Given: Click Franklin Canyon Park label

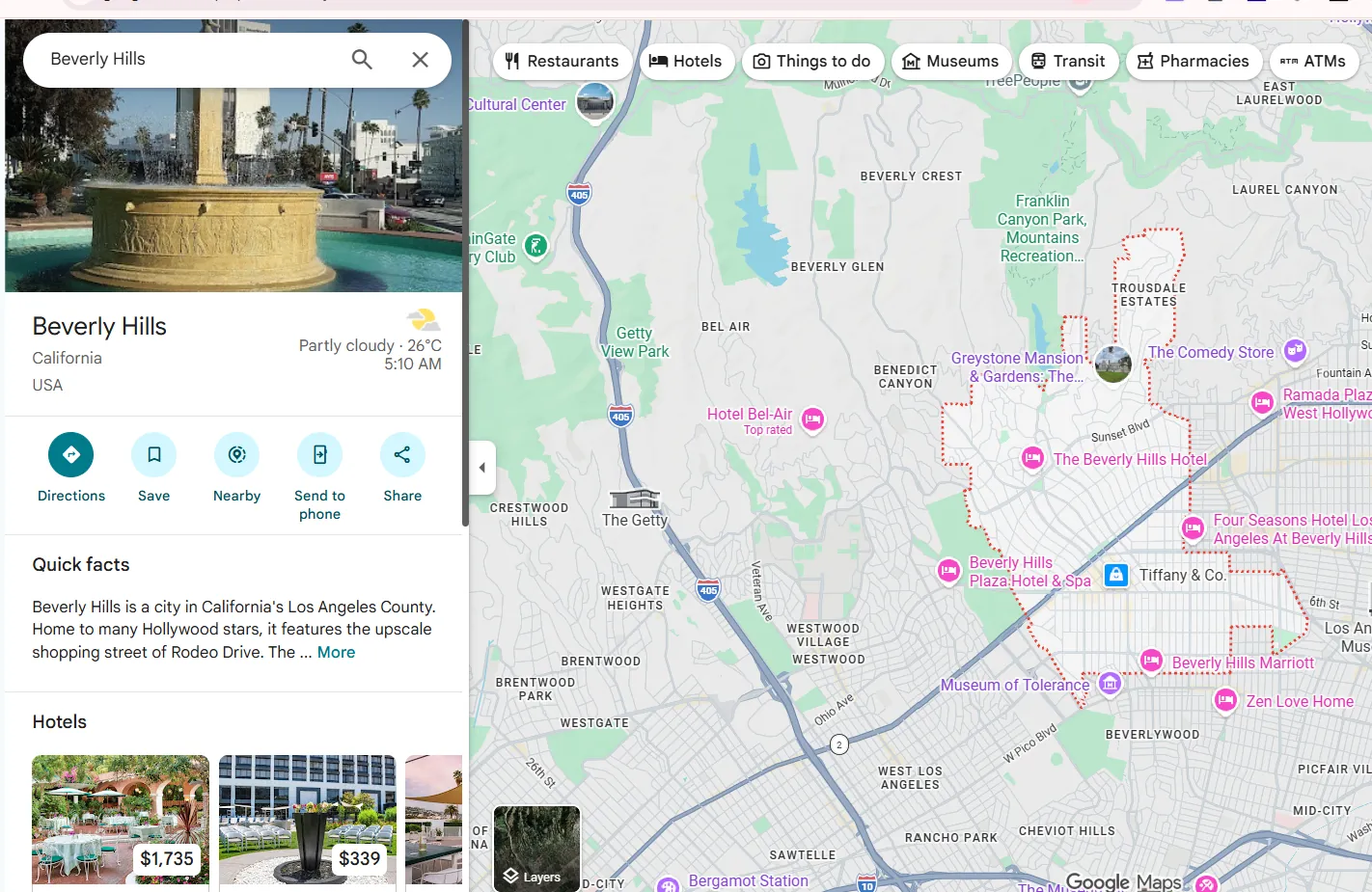Looking at the screenshot, I should (x=1042, y=229).
